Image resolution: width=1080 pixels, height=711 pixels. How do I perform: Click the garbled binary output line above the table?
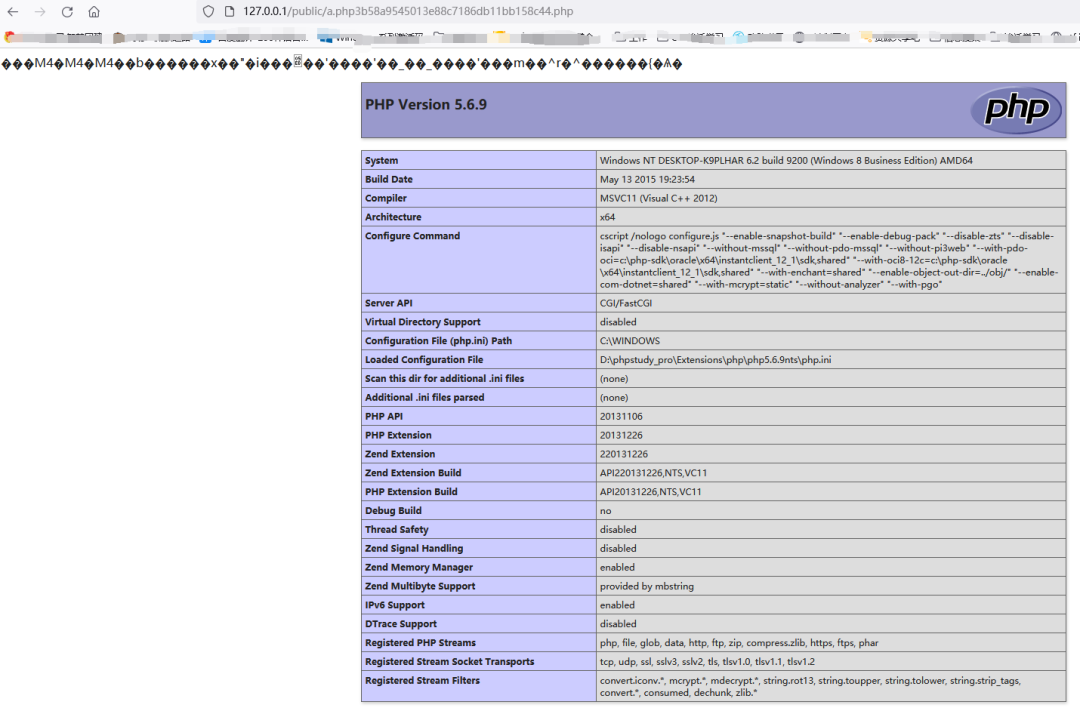pos(342,64)
